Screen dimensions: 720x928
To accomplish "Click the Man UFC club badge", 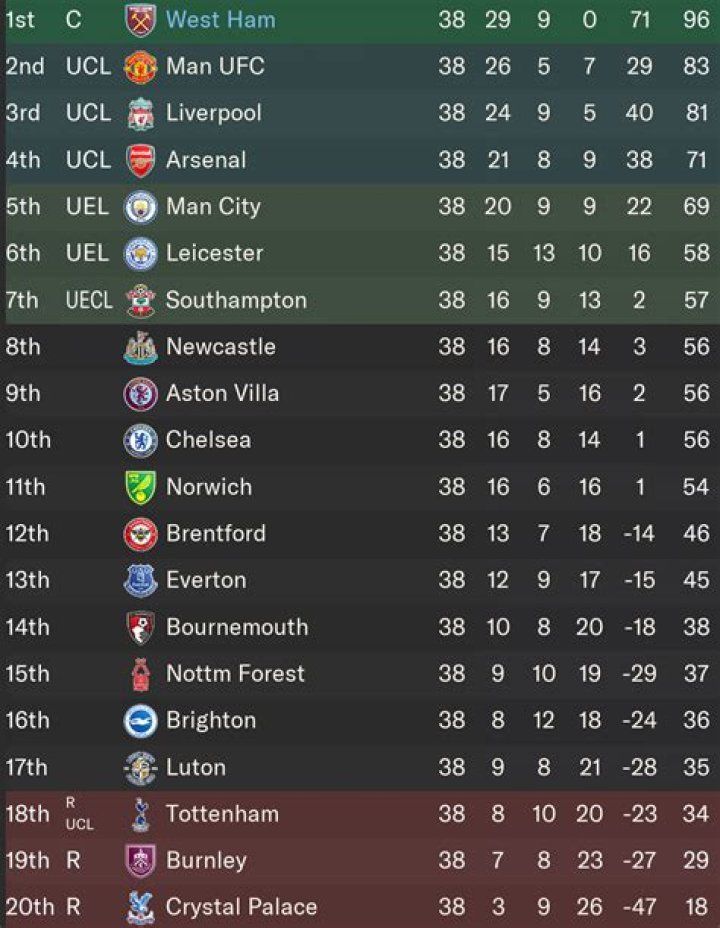I will click(x=140, y=67).
